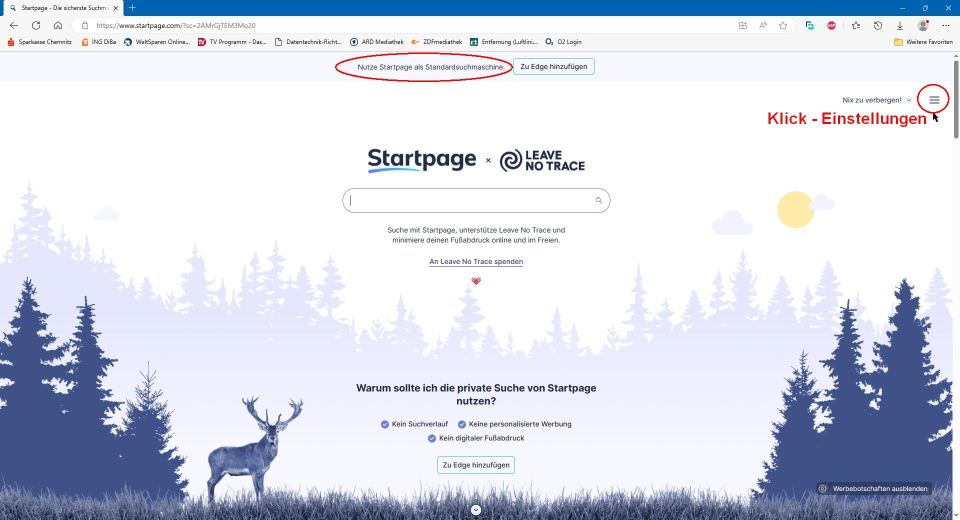
Task: Open the red Adblock Plus extension icon
Action: (831, 26)
